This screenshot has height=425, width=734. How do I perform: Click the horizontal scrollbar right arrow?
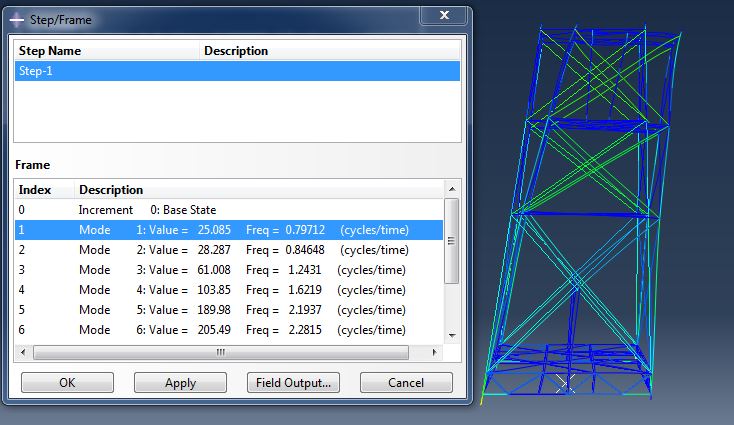tap(434, 352)
